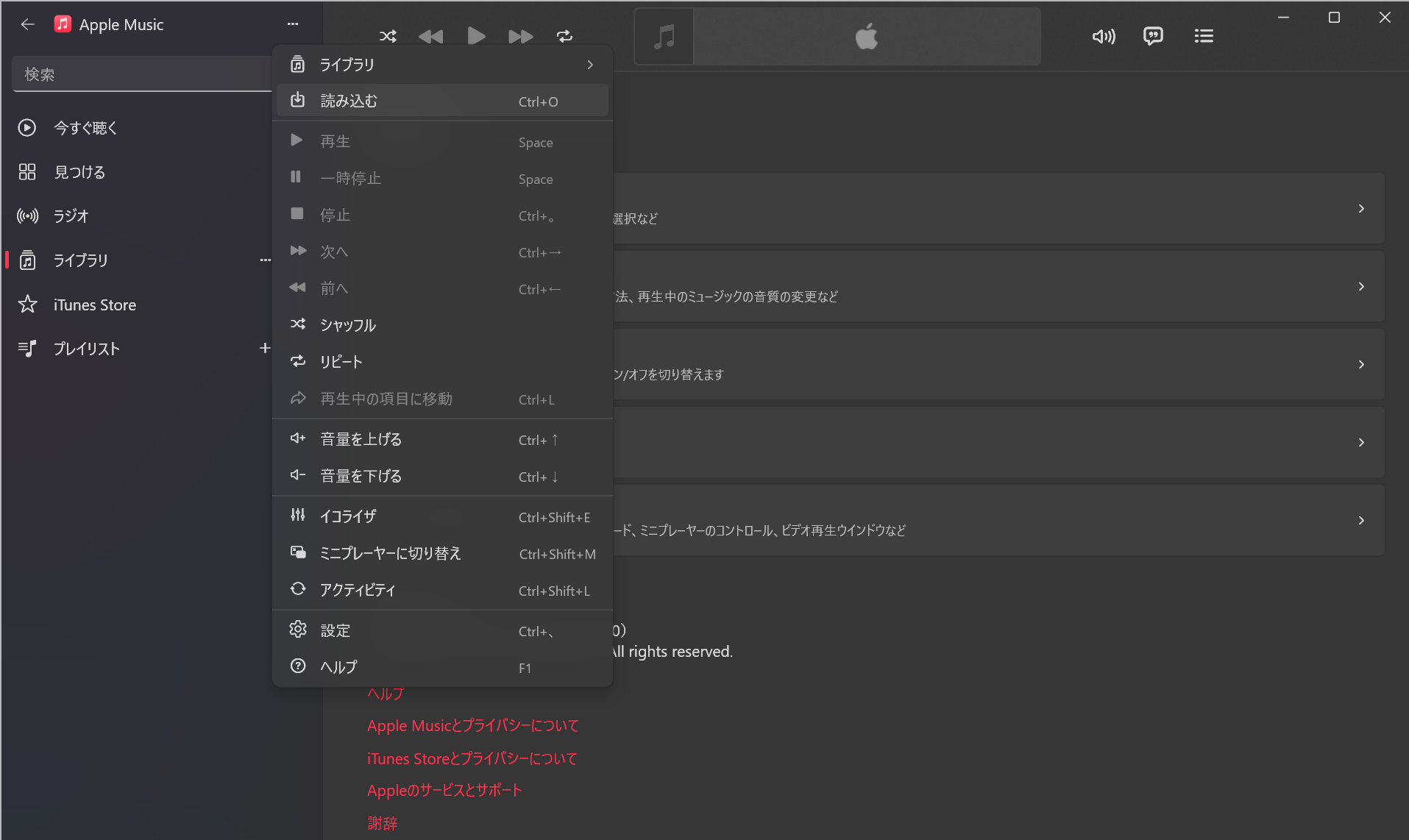The width and height of the screenshot is (1409, 840).
Task: Open Apple Musicとプライバシーについて link
Action: (472, 726)
